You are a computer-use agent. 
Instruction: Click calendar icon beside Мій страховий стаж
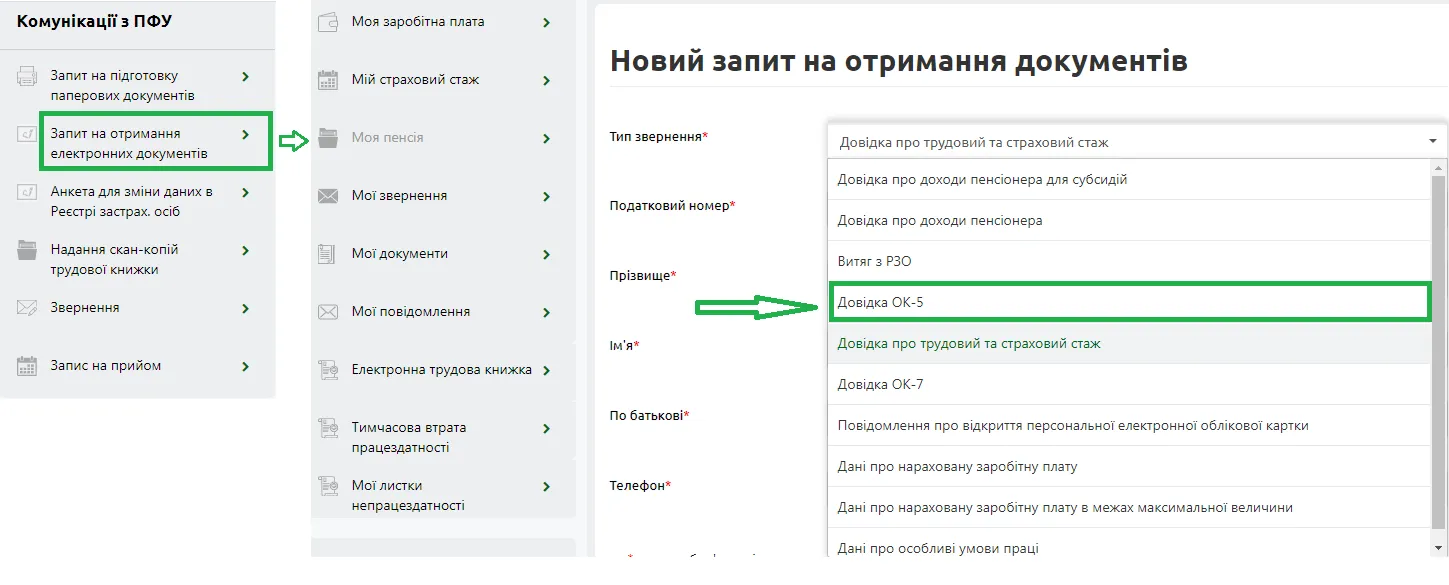click(x=328, y=80)
